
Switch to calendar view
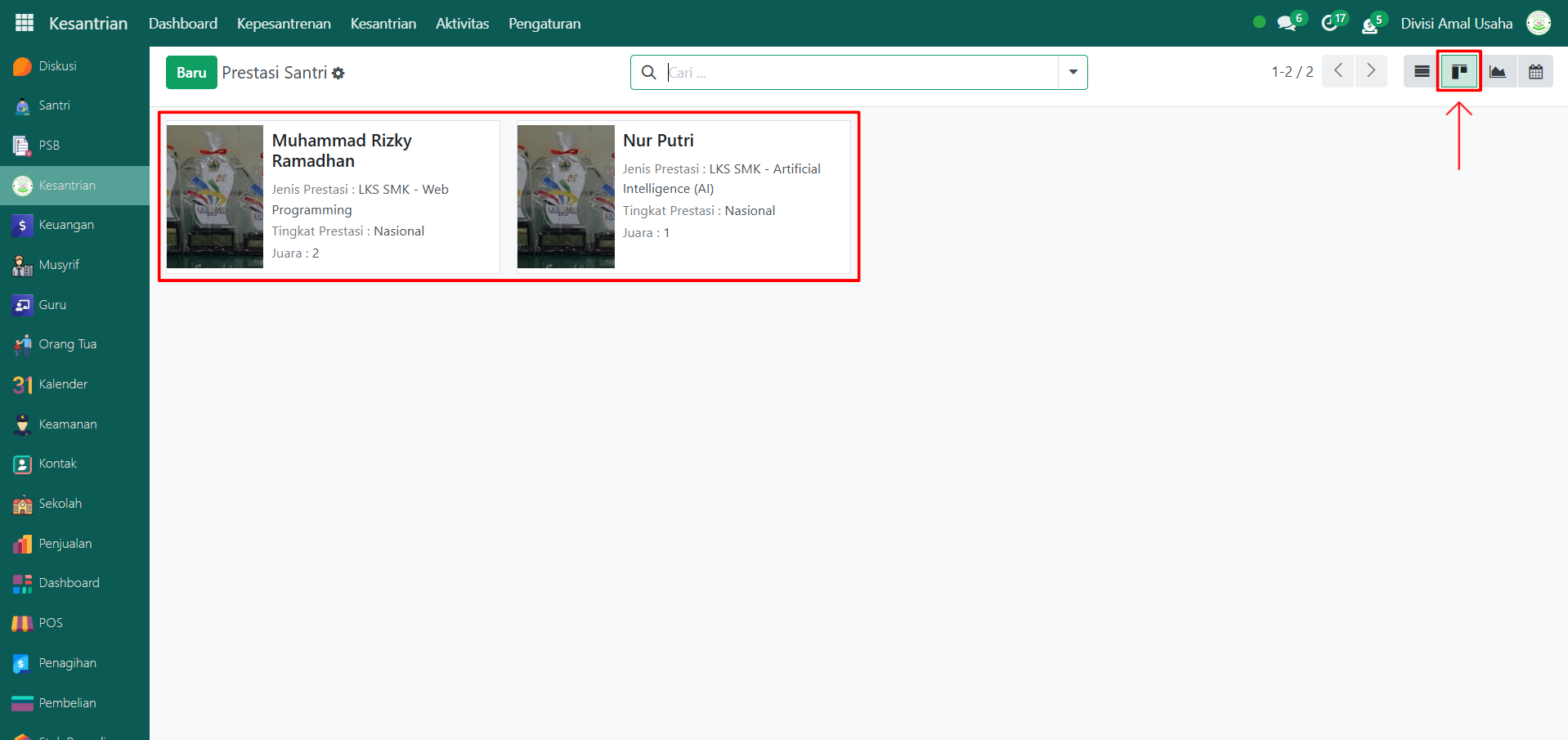(x=1535, y=72)
